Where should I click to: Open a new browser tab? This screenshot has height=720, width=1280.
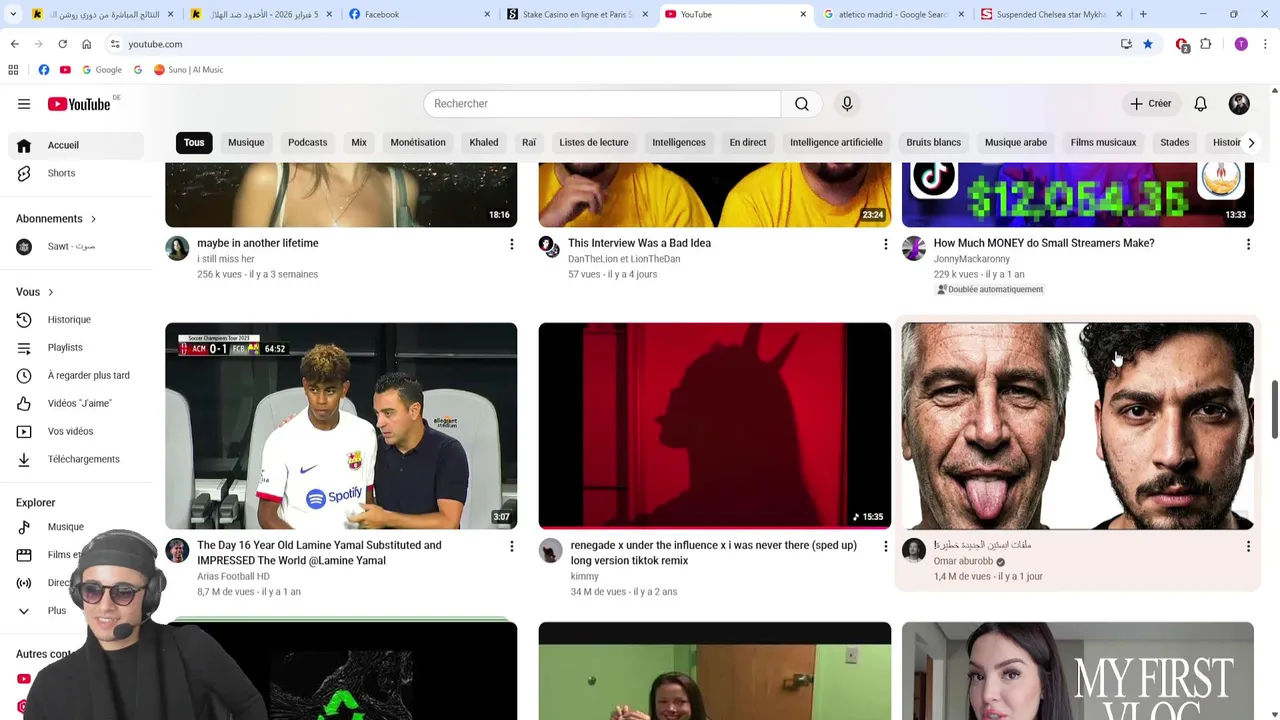click(x=1143, y=14)
